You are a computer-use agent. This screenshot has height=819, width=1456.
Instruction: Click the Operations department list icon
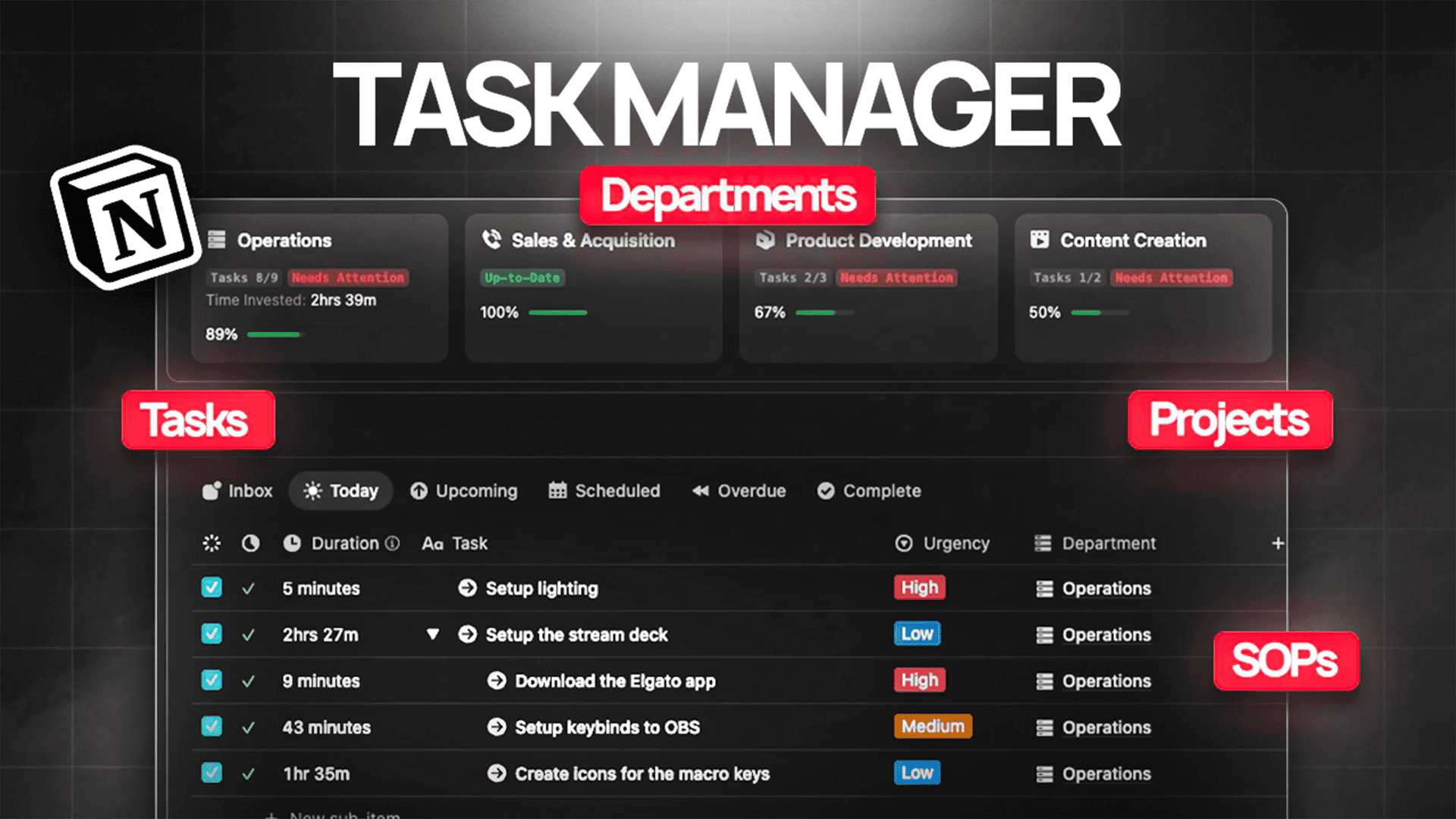[x=217, y=240]
